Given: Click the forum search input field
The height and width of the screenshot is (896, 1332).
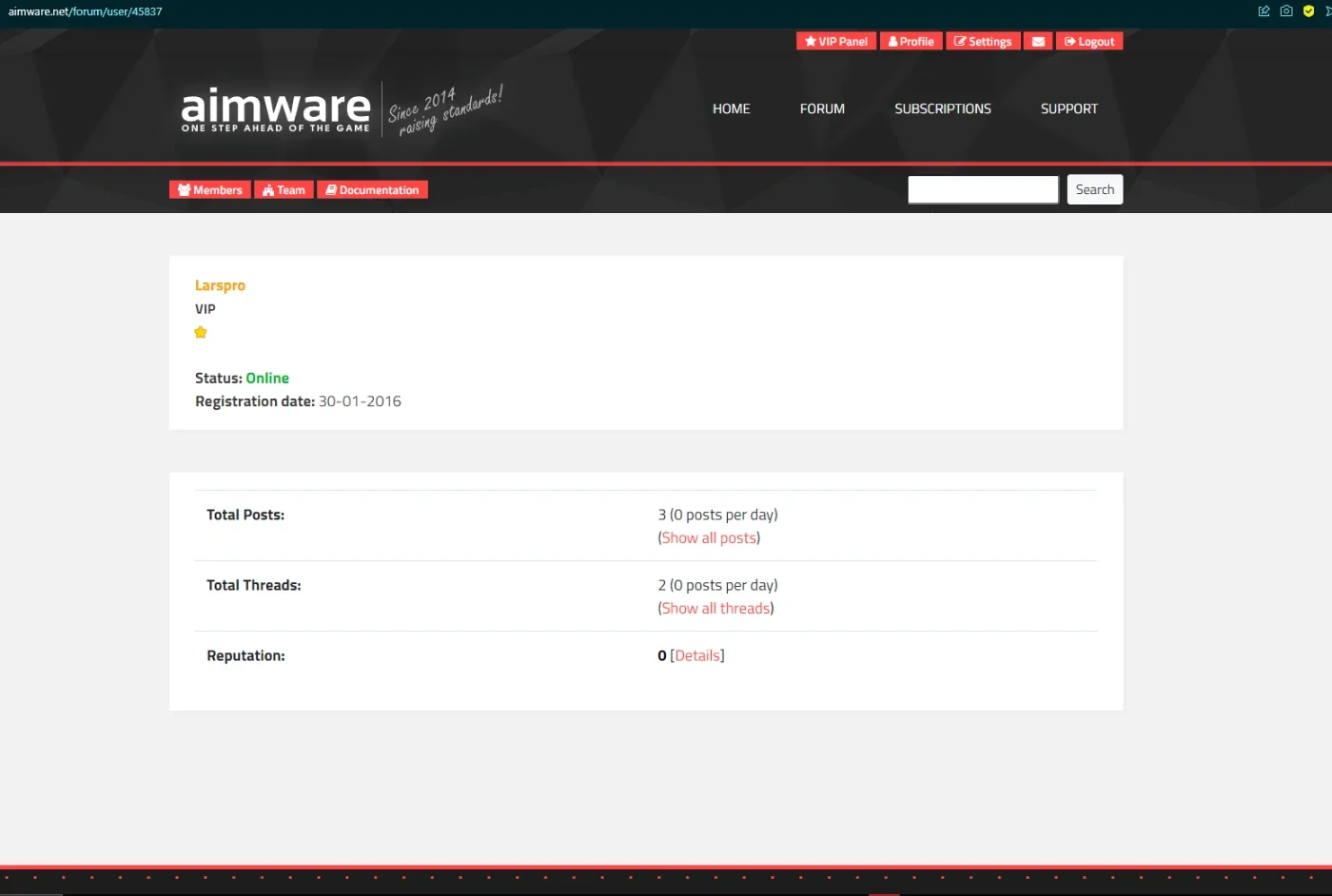Looking at the screenshot, I should click(x=983, y=189).
